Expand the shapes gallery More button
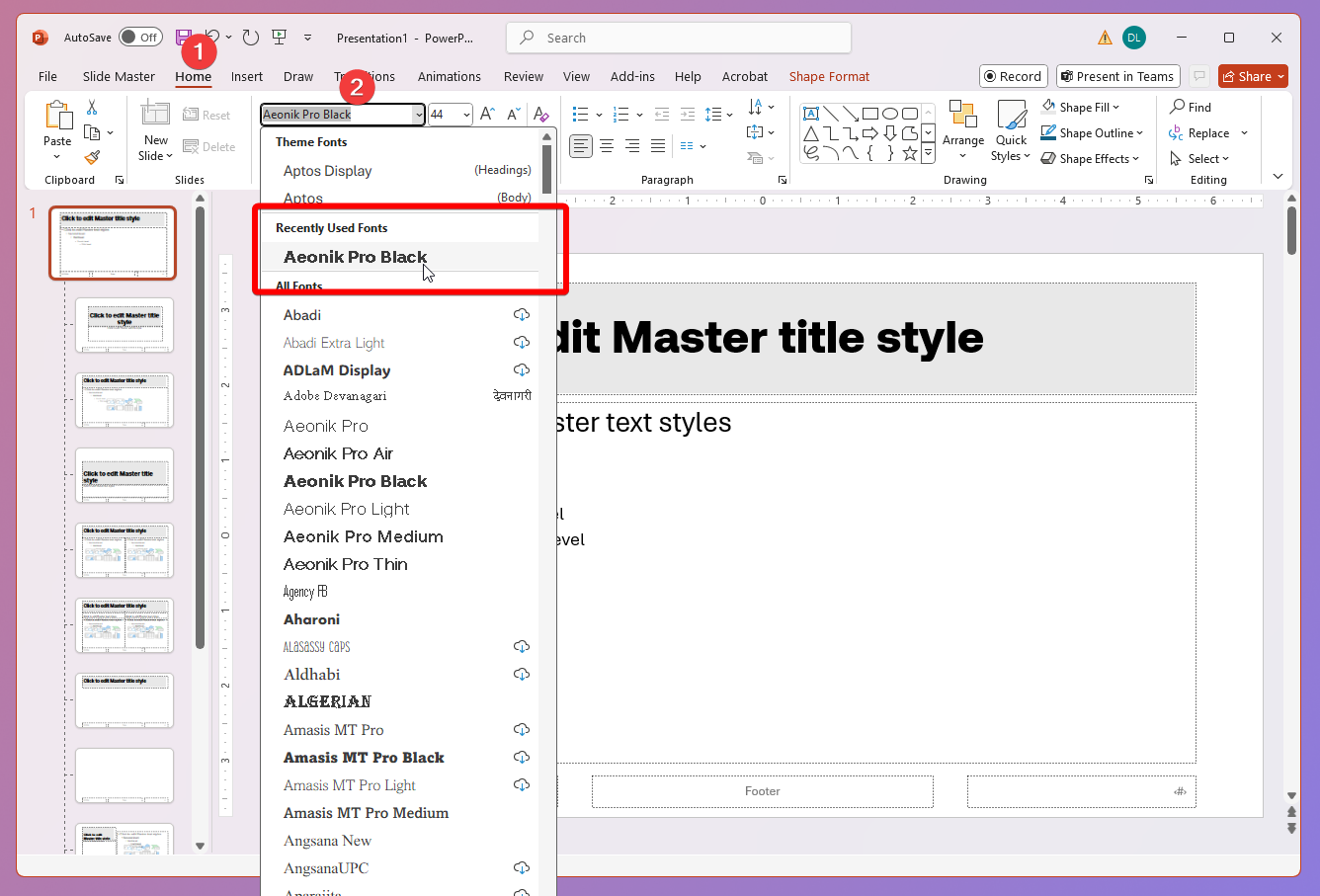 [x=929, y=153]
